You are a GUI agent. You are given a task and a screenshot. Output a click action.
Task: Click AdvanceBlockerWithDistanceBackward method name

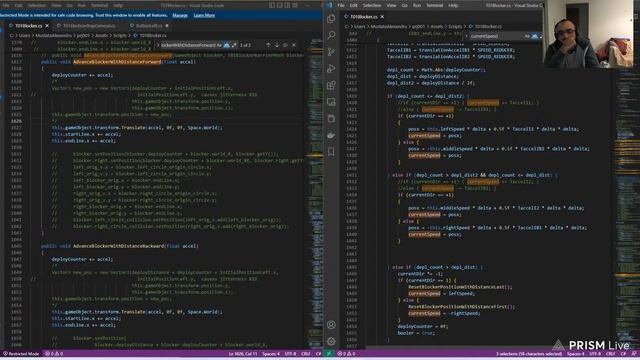[x=118, y=246]
